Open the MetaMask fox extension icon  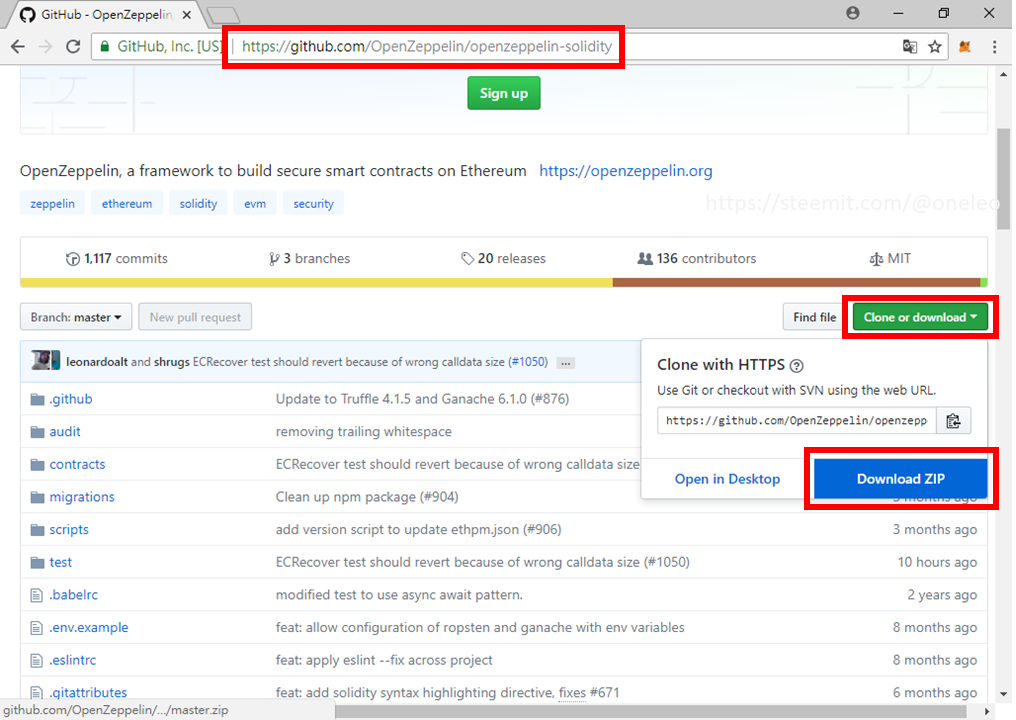tap(965, 47)
